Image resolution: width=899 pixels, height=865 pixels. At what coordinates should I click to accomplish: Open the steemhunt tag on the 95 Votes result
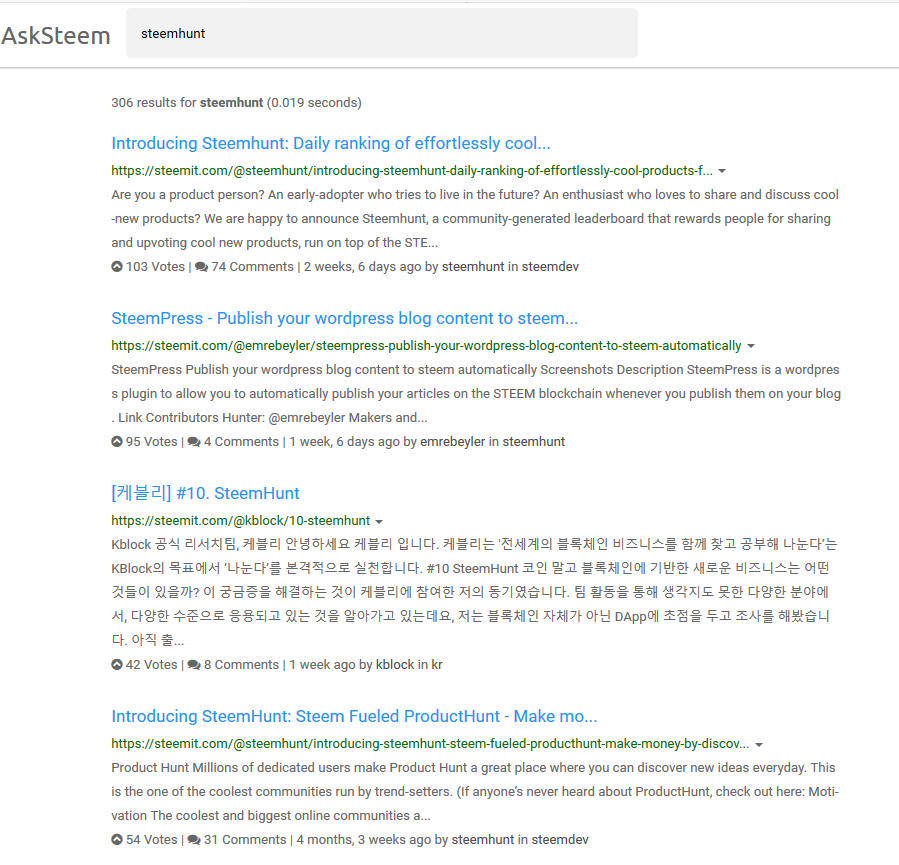(x=534, y=441)
